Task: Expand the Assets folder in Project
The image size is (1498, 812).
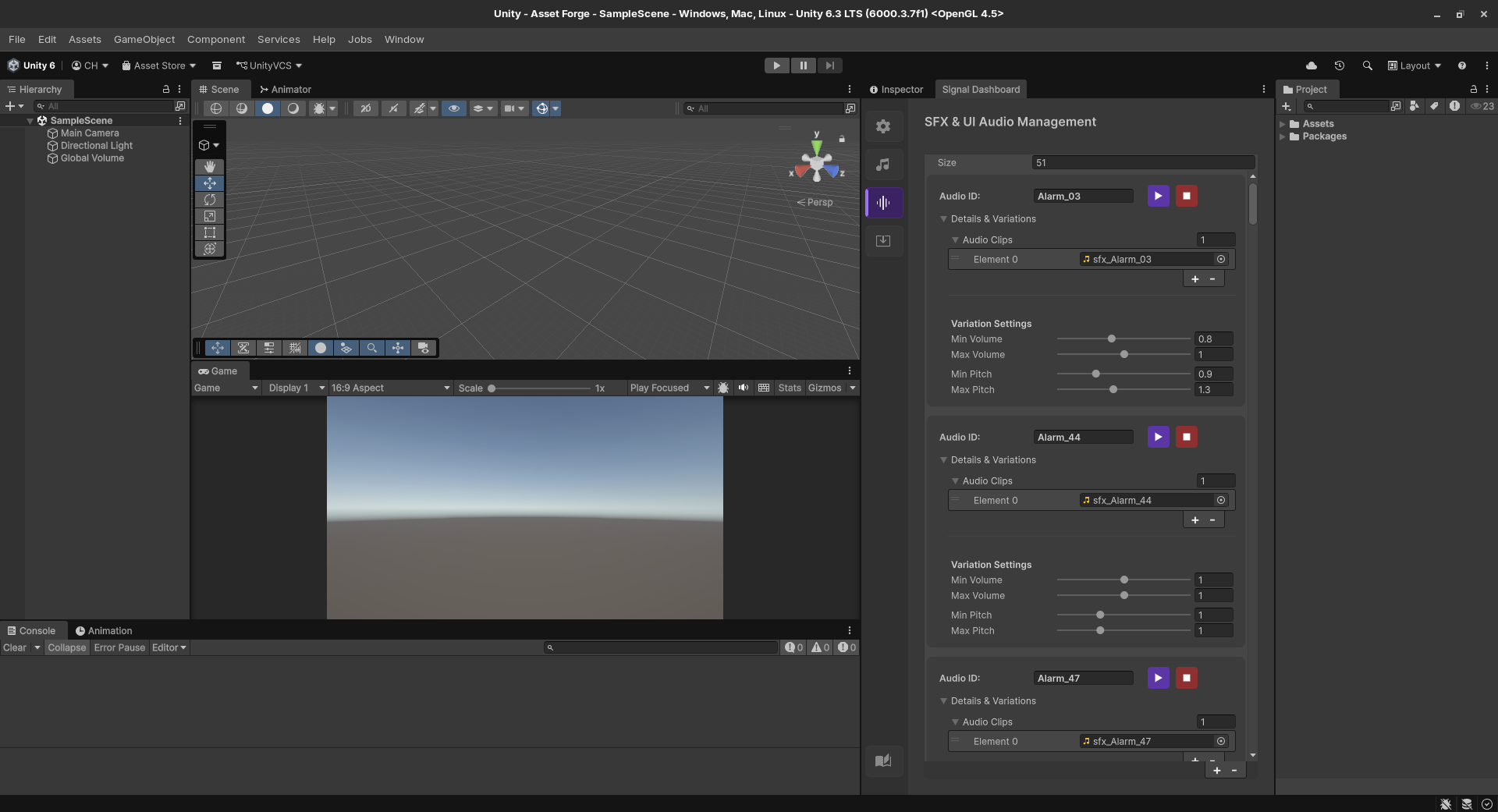Action: coord(1282,124)
